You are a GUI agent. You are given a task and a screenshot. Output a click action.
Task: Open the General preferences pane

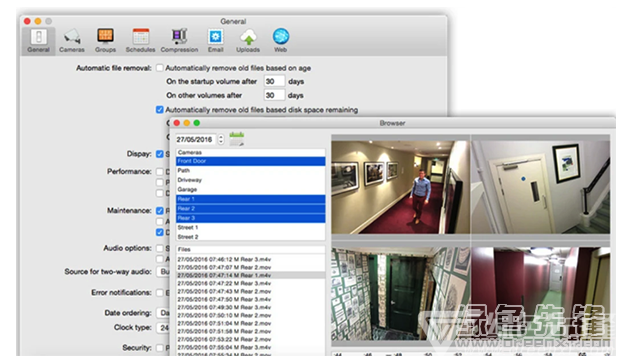coord(39,41)
